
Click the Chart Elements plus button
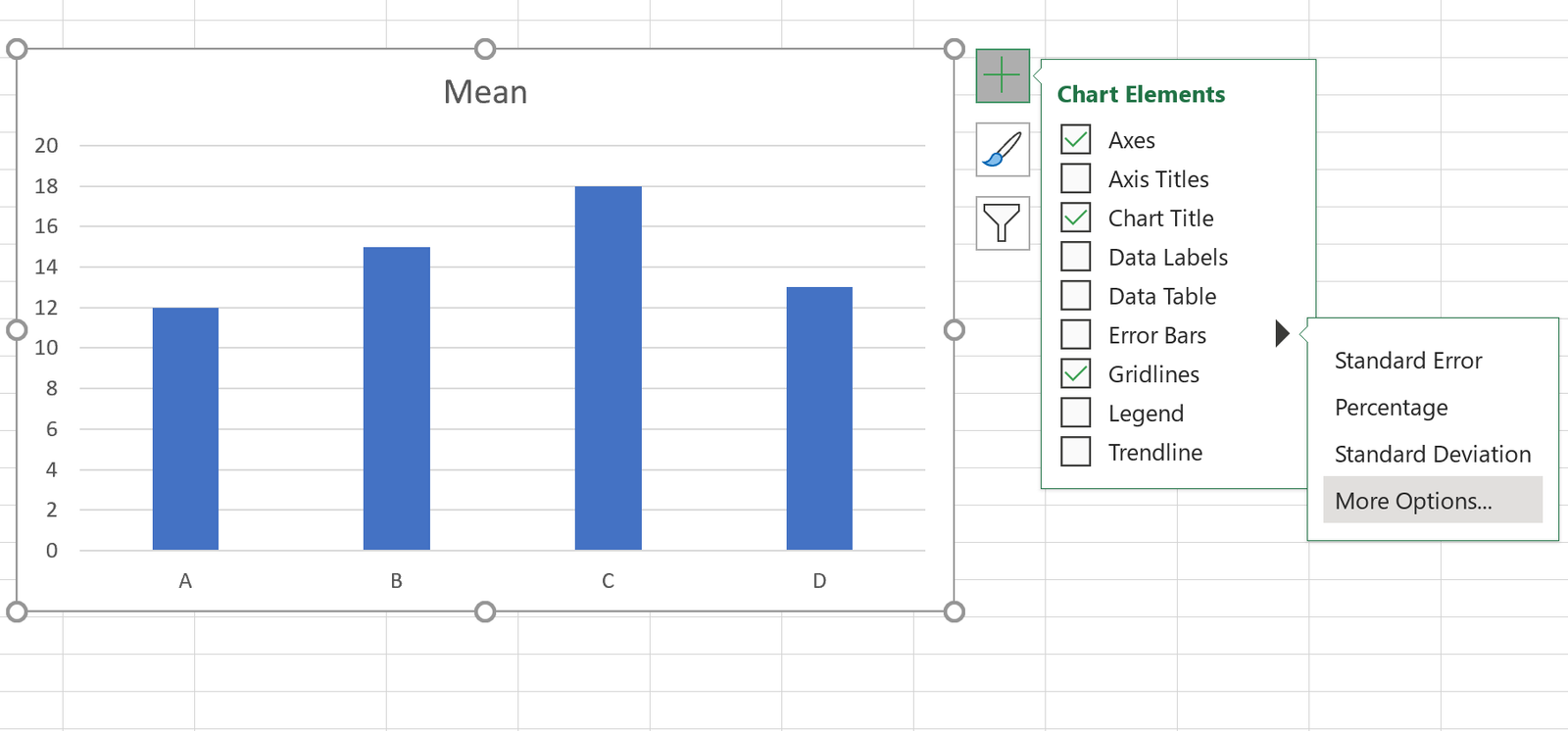pyautogui.click(x=1003, y=75)
